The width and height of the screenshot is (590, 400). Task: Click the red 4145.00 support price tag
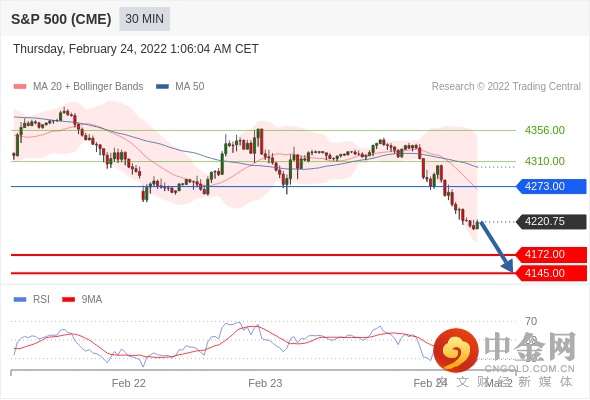551,273
